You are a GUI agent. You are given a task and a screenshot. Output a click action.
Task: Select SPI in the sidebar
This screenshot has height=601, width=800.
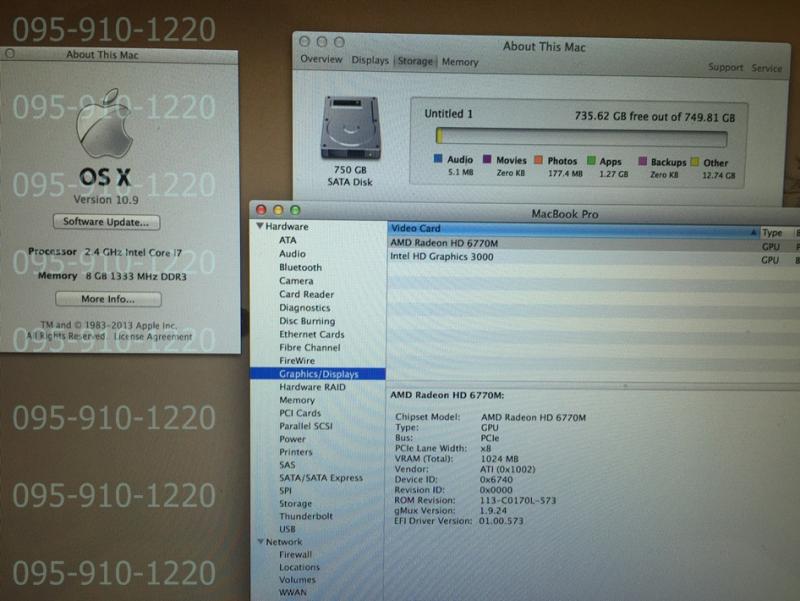tap(285, 491)
